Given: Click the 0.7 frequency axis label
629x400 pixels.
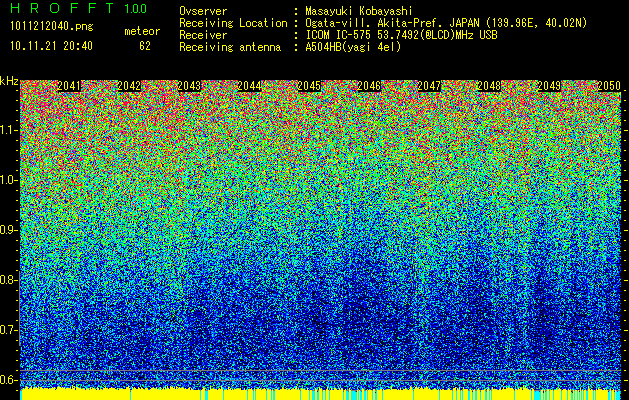Looking at the screenshot, I should [x=8, y=330].
